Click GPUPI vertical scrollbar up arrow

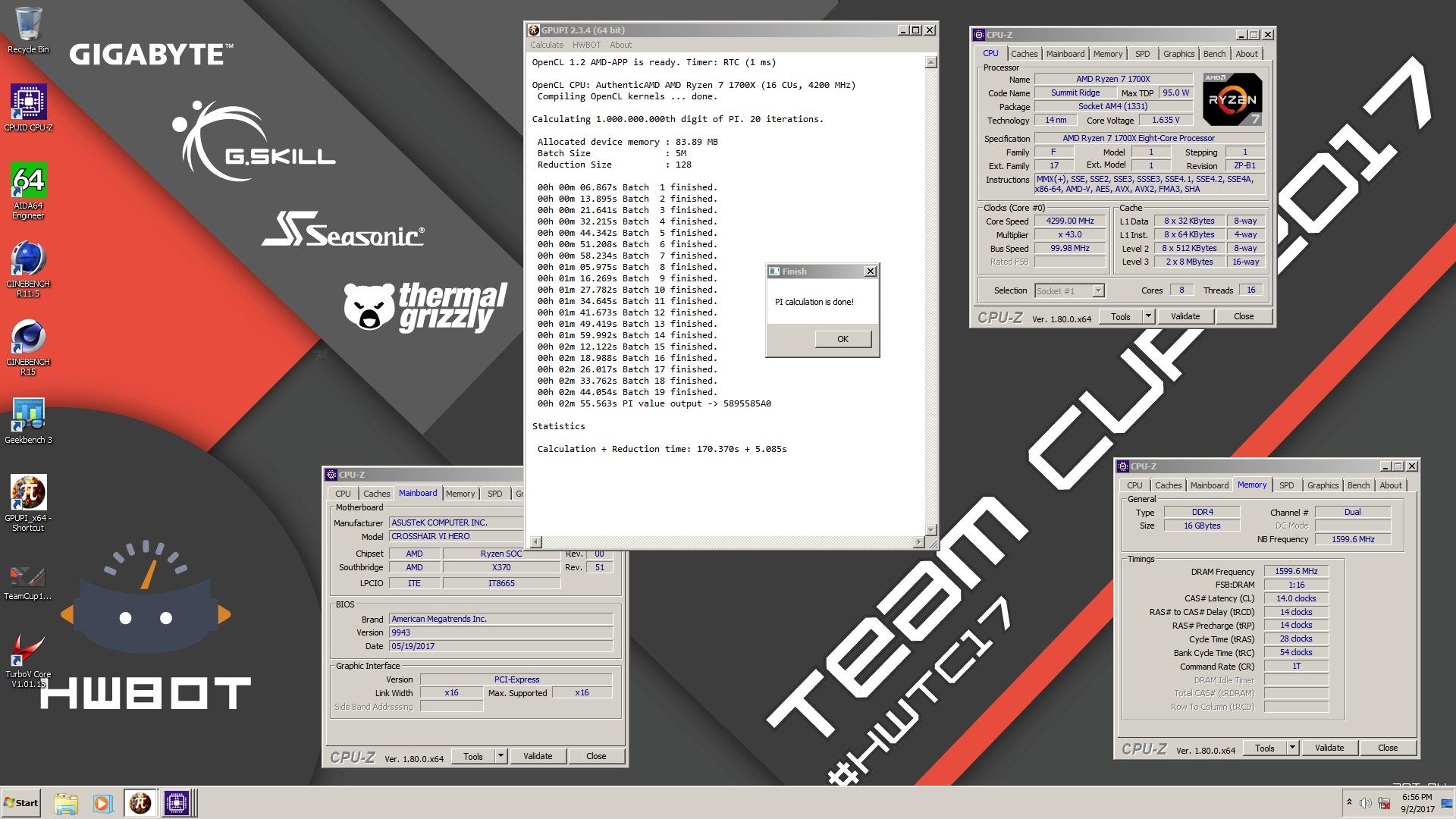coord(931,63)
